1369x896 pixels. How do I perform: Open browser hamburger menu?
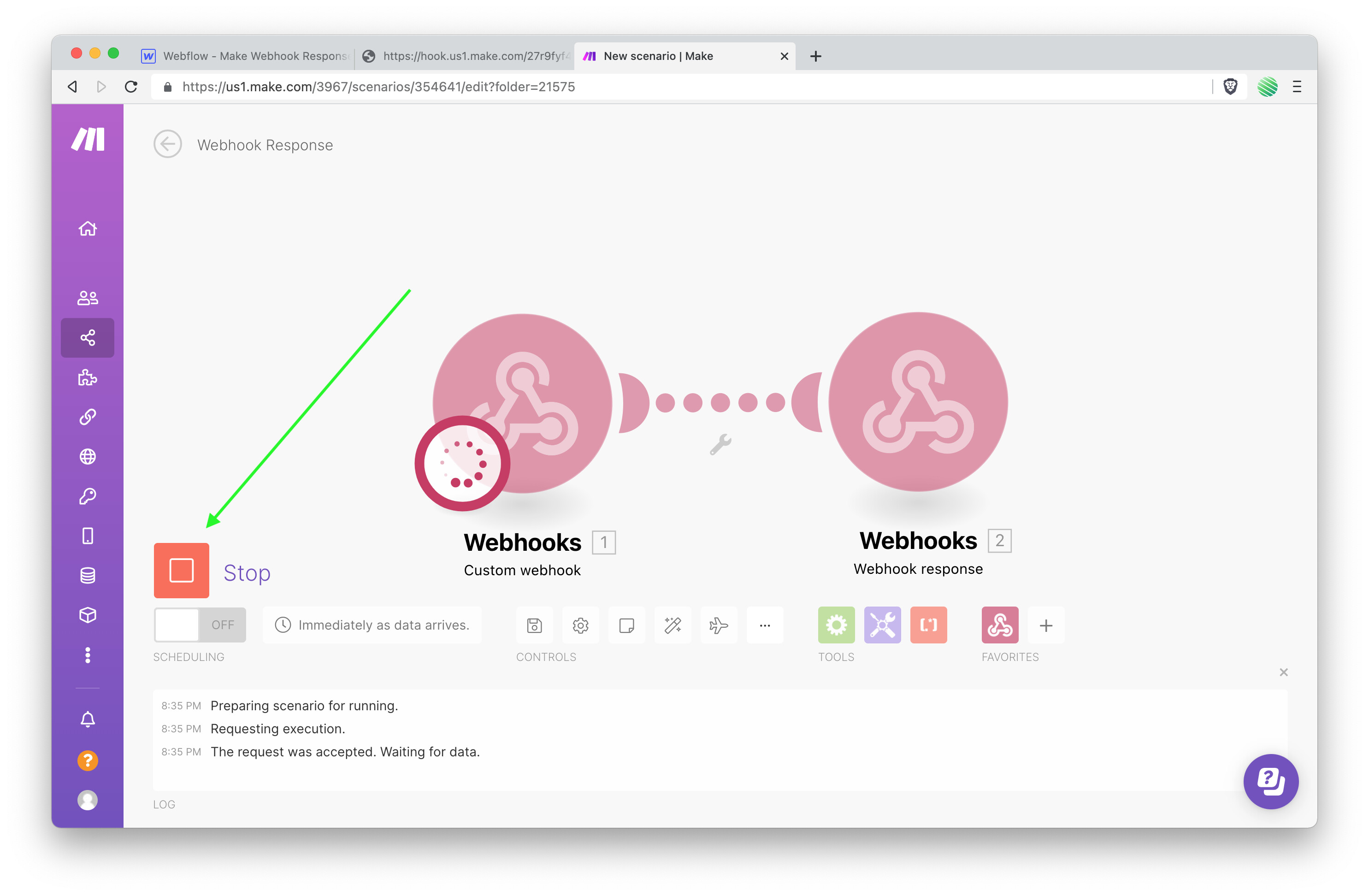tap(1297, 86)
